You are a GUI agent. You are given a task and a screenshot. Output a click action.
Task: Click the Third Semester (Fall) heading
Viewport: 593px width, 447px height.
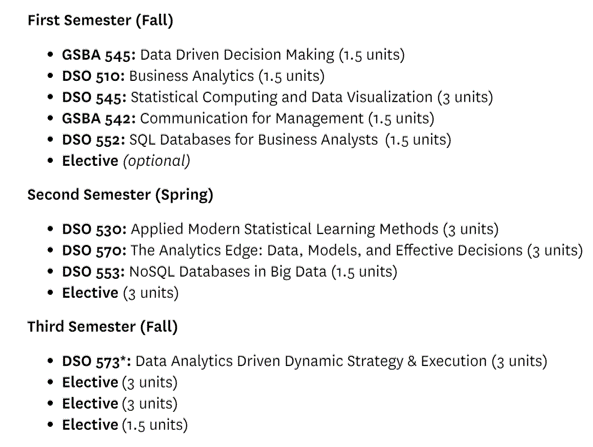tap(102, 327)
